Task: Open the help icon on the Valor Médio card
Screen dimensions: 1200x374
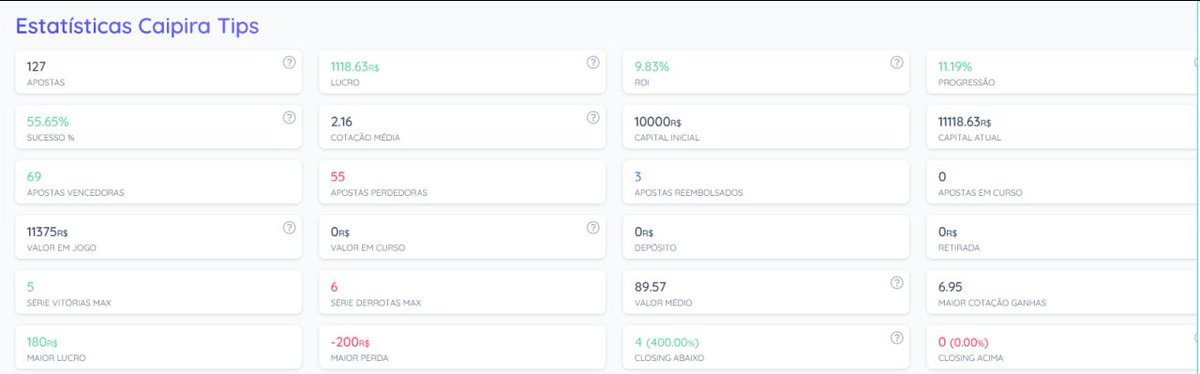Action: (896, 282)
